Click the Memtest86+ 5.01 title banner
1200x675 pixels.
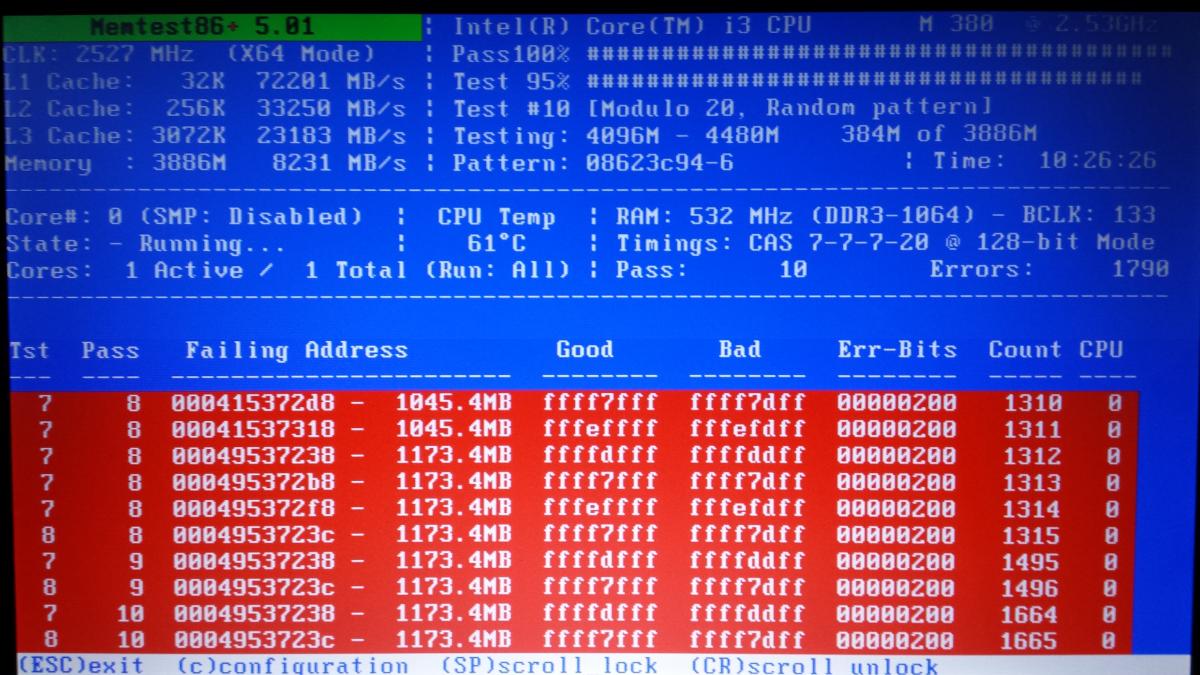pyautogui.click(x=210, y=26)
